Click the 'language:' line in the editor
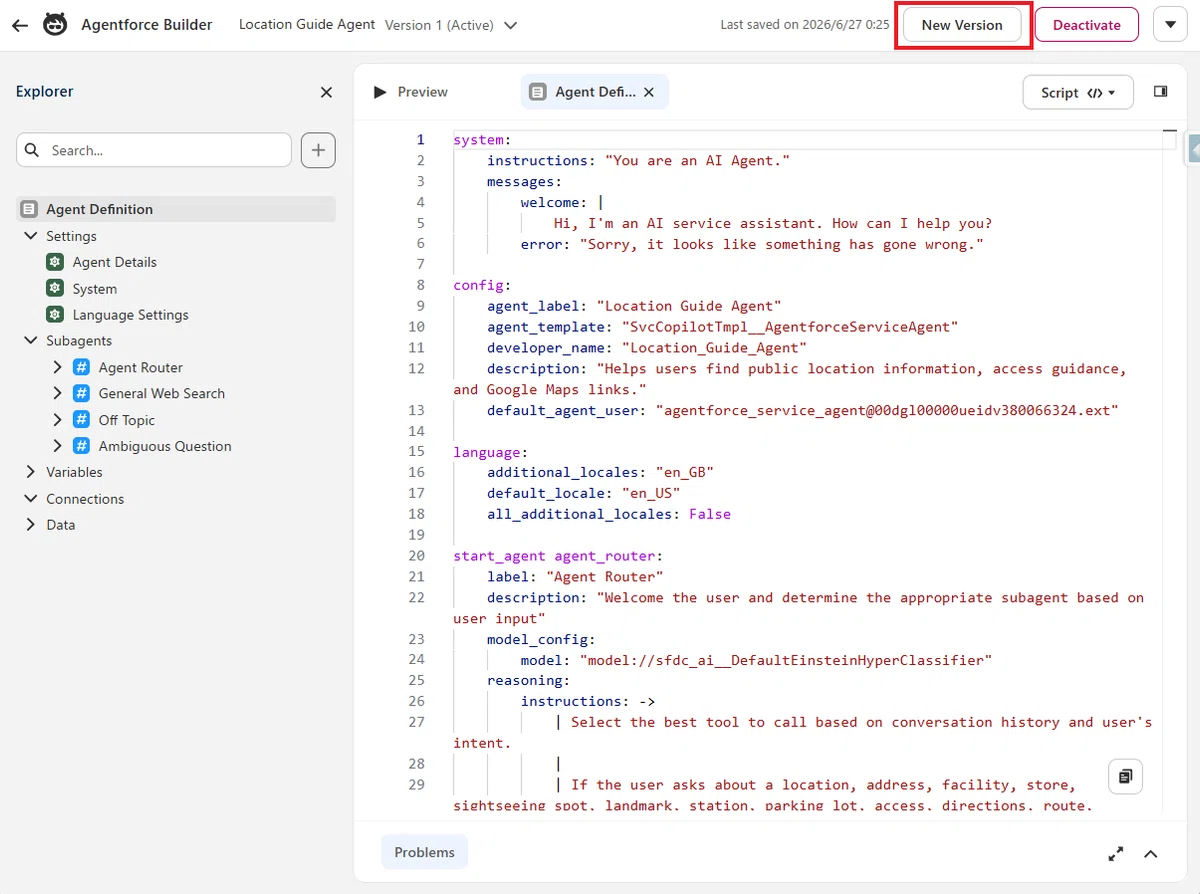This screenshot has height=894, width=1200. [x=491, y=451]
